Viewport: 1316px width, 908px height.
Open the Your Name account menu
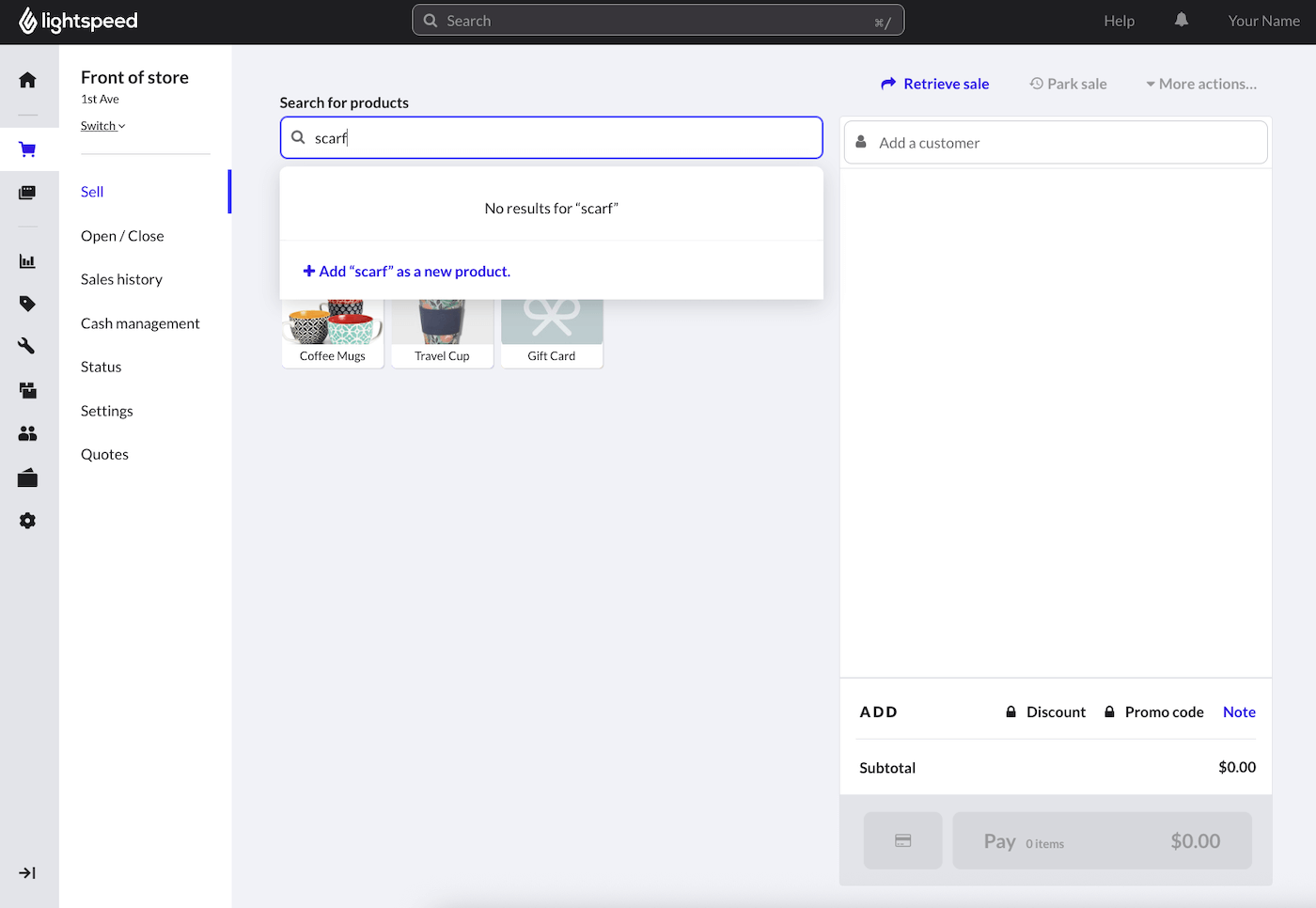pos(1263,21)
